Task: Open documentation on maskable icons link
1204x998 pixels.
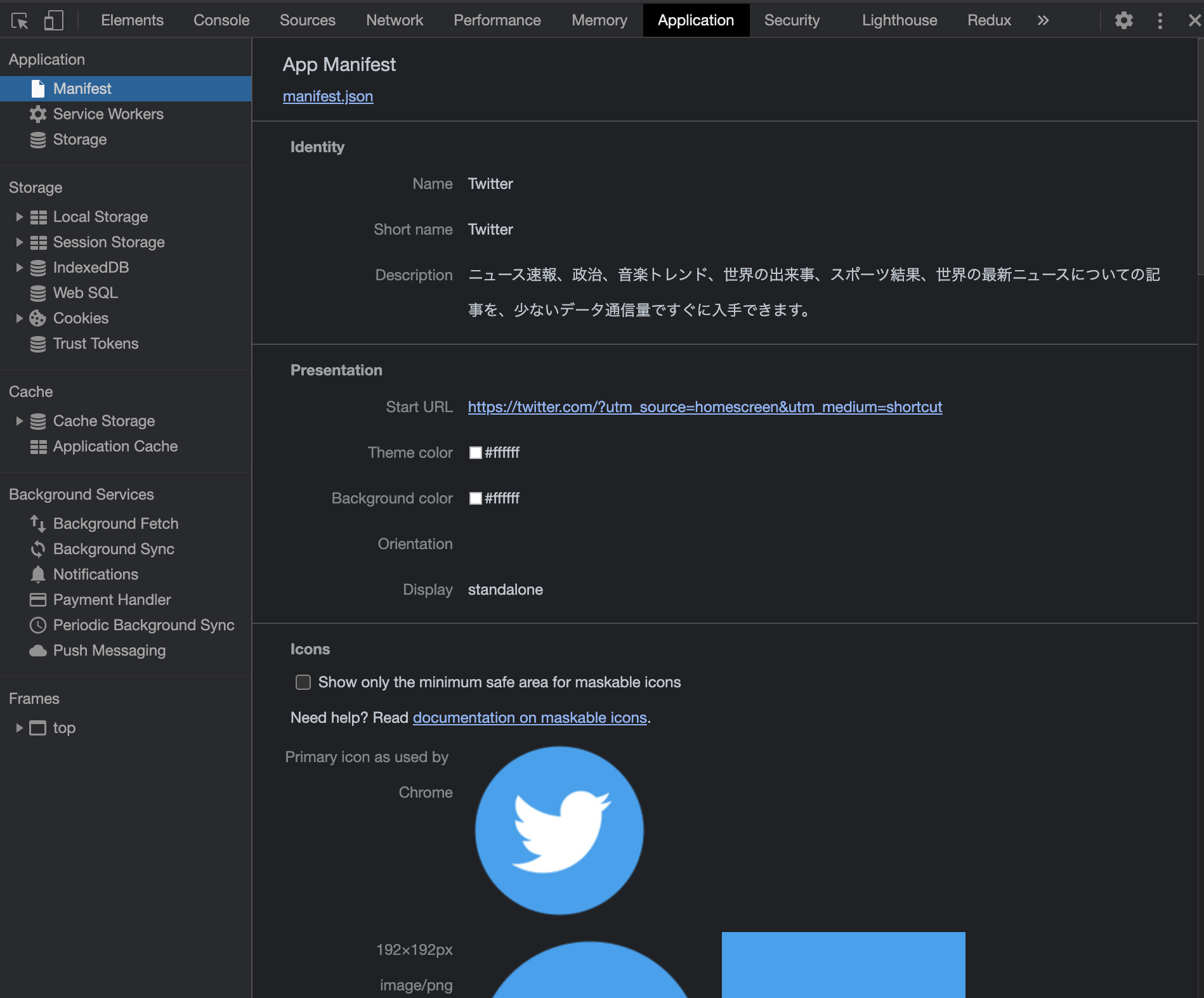Action: pyautogui.click(x=530, y=718)
